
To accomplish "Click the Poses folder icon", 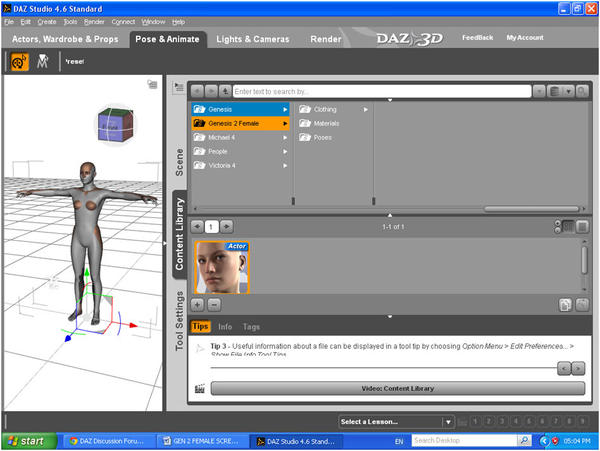I will 305,137.
